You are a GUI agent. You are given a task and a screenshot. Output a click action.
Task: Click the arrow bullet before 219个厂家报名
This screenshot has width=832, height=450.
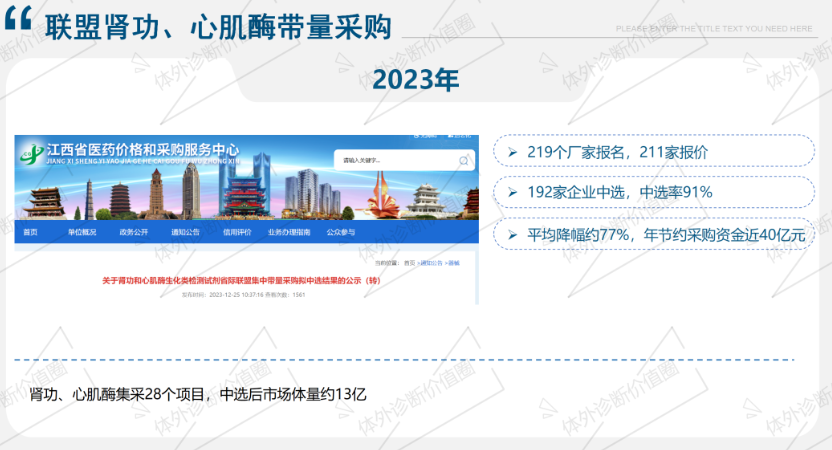[513, 152]
